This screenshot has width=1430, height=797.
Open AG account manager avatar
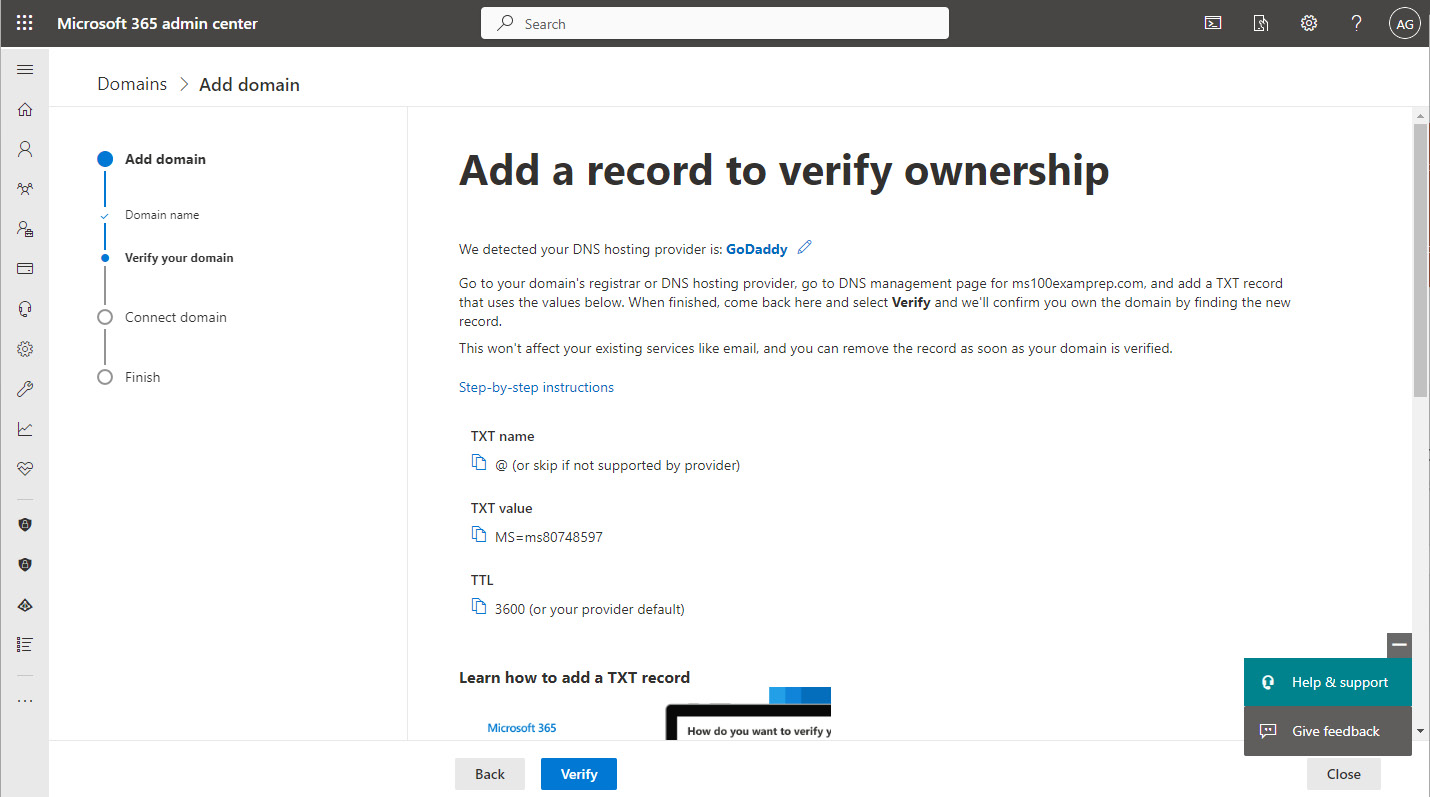point(1405,24)
